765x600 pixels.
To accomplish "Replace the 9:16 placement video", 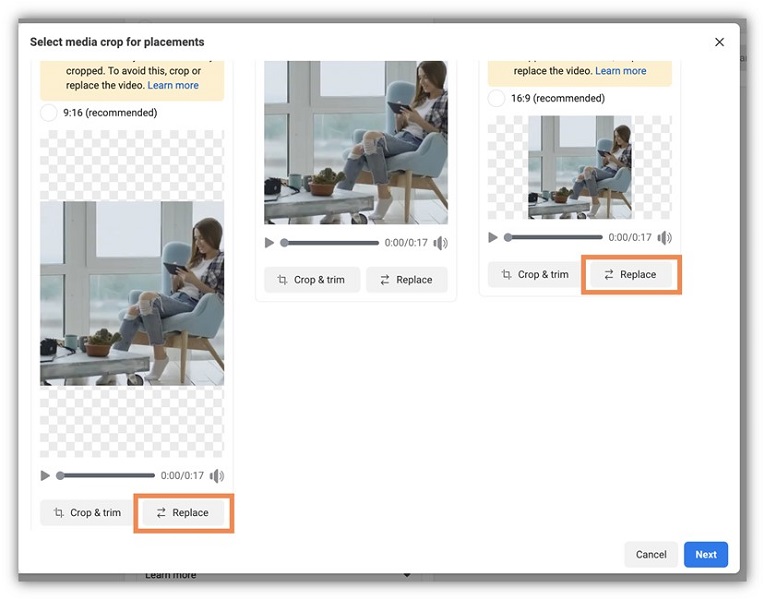I will (182, 513).
